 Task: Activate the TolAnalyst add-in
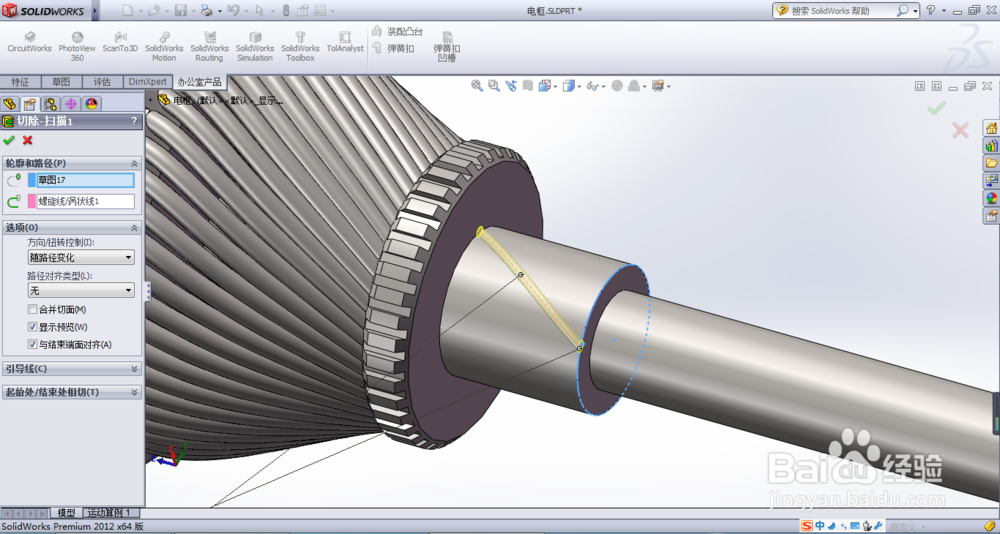pos(345,43)
